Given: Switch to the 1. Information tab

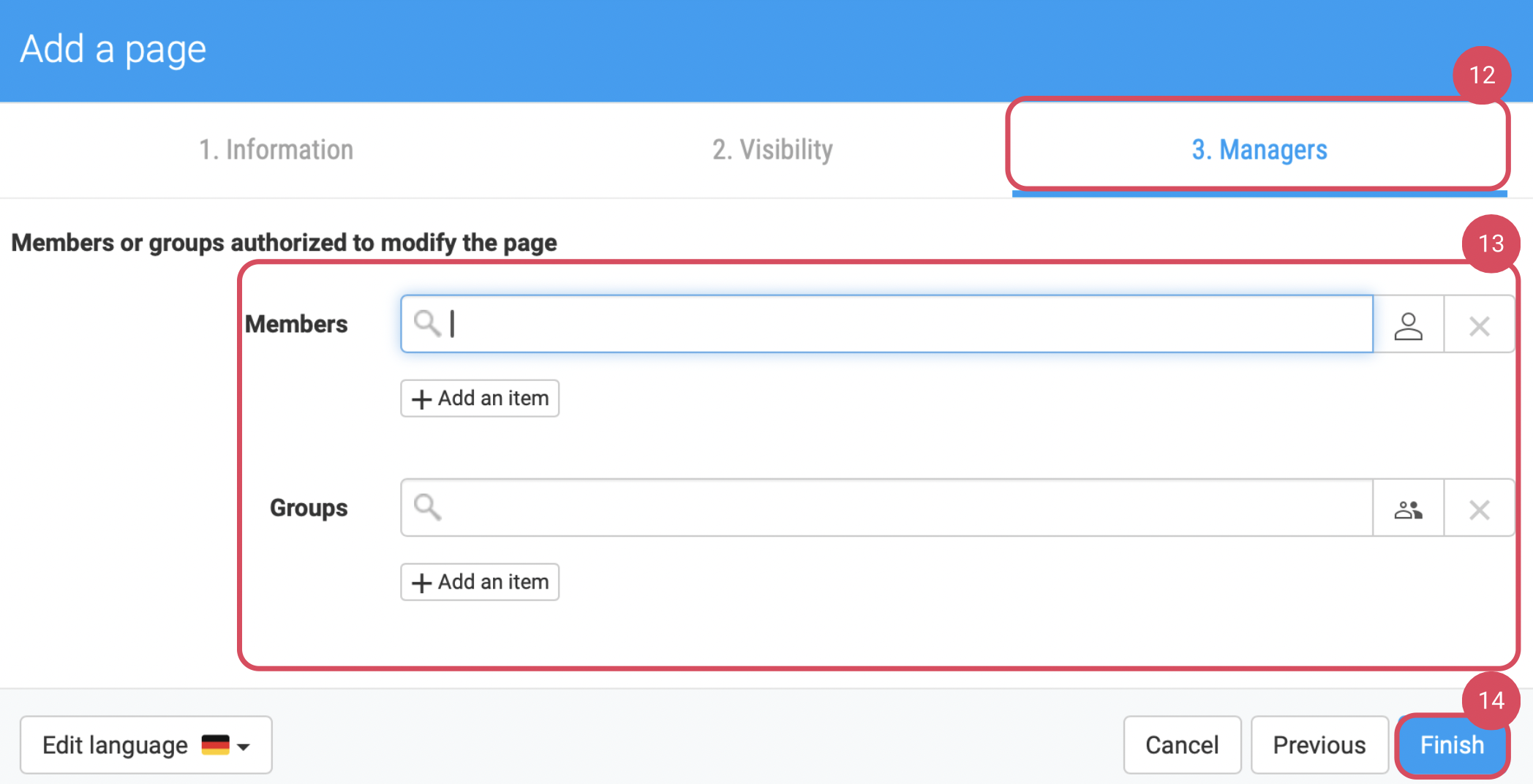Looking at the screenshot, I should (x=276, y=150).
